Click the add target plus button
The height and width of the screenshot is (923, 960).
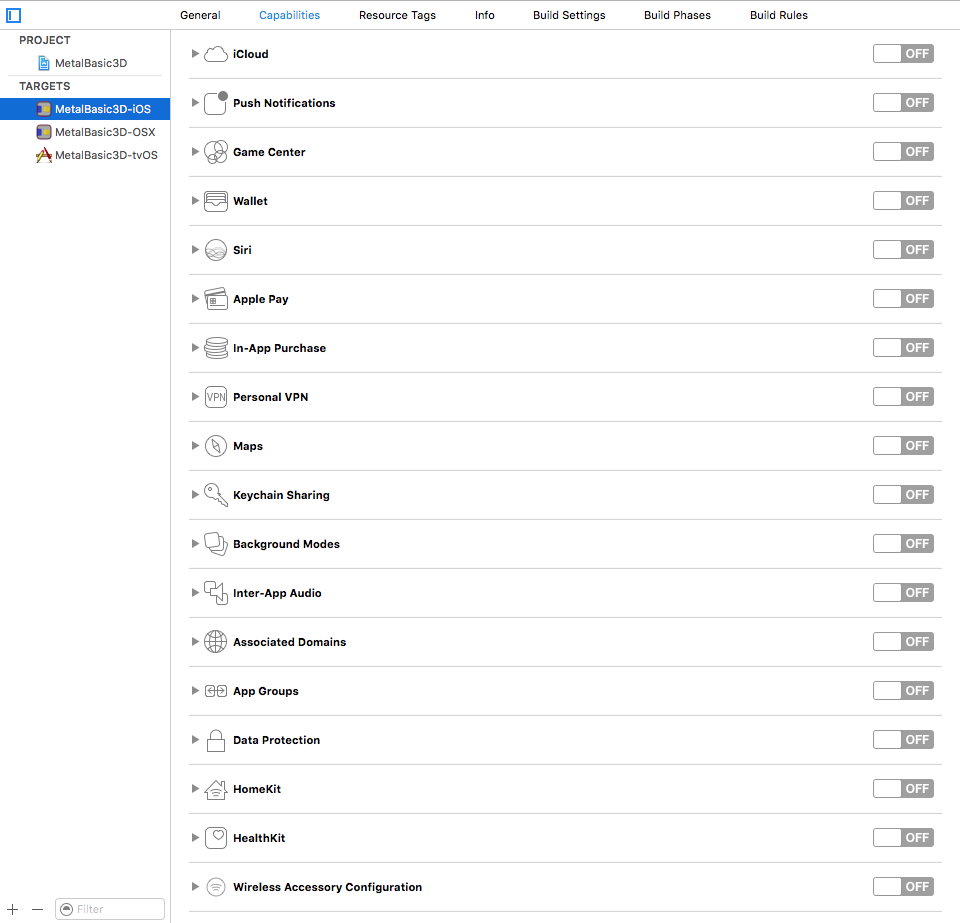click(12, 908)
